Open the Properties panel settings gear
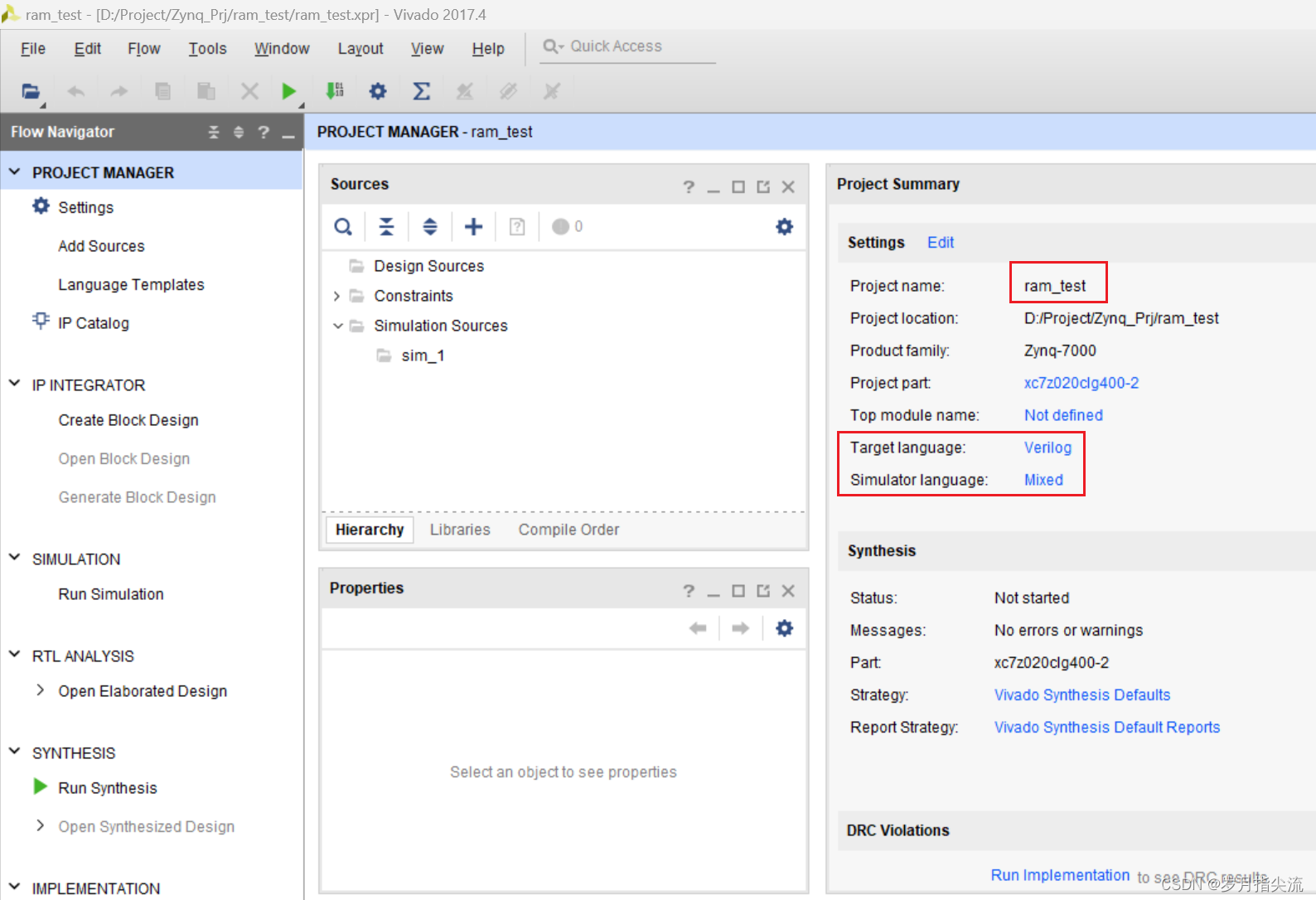This screenshot has width=1316, height=900. click(x=784, y=628)
